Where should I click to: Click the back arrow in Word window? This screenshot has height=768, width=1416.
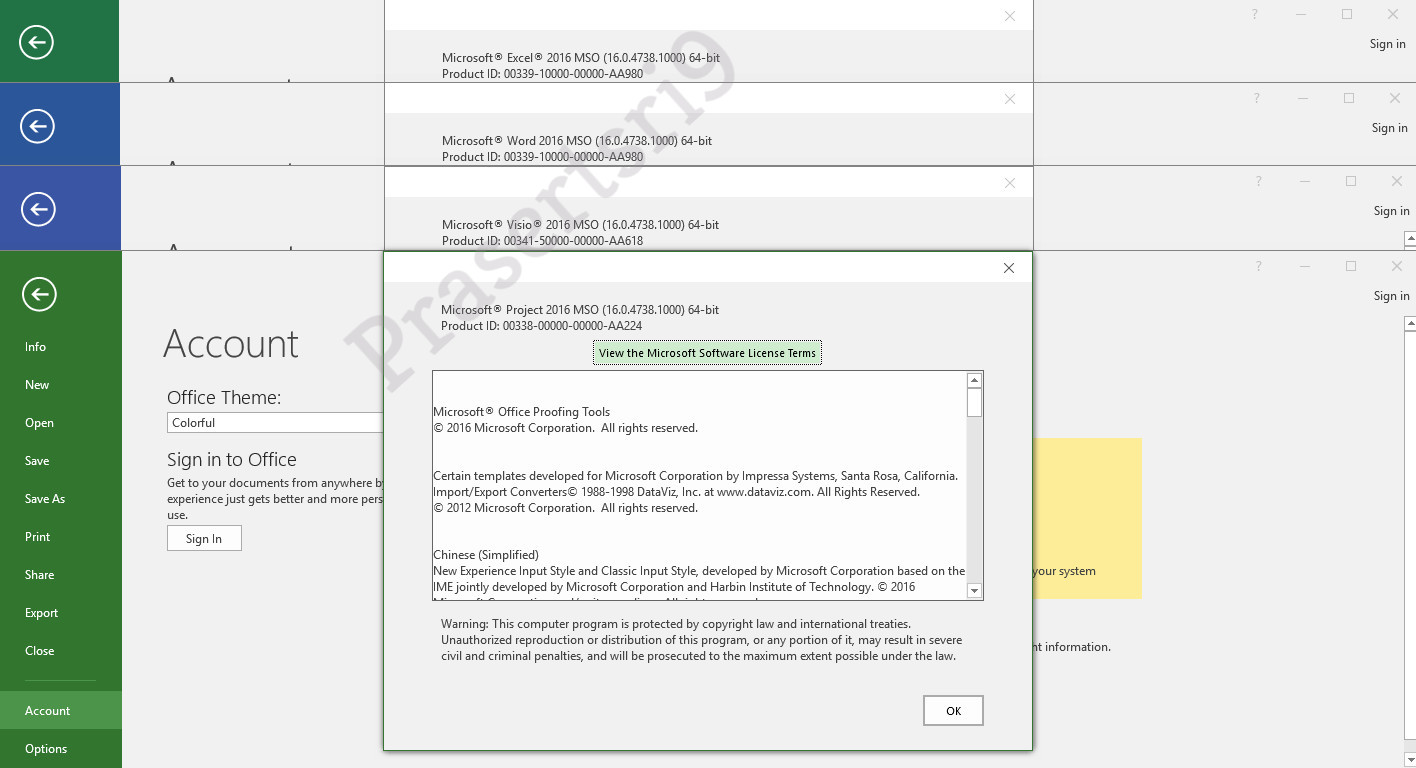tap(37, 126)
